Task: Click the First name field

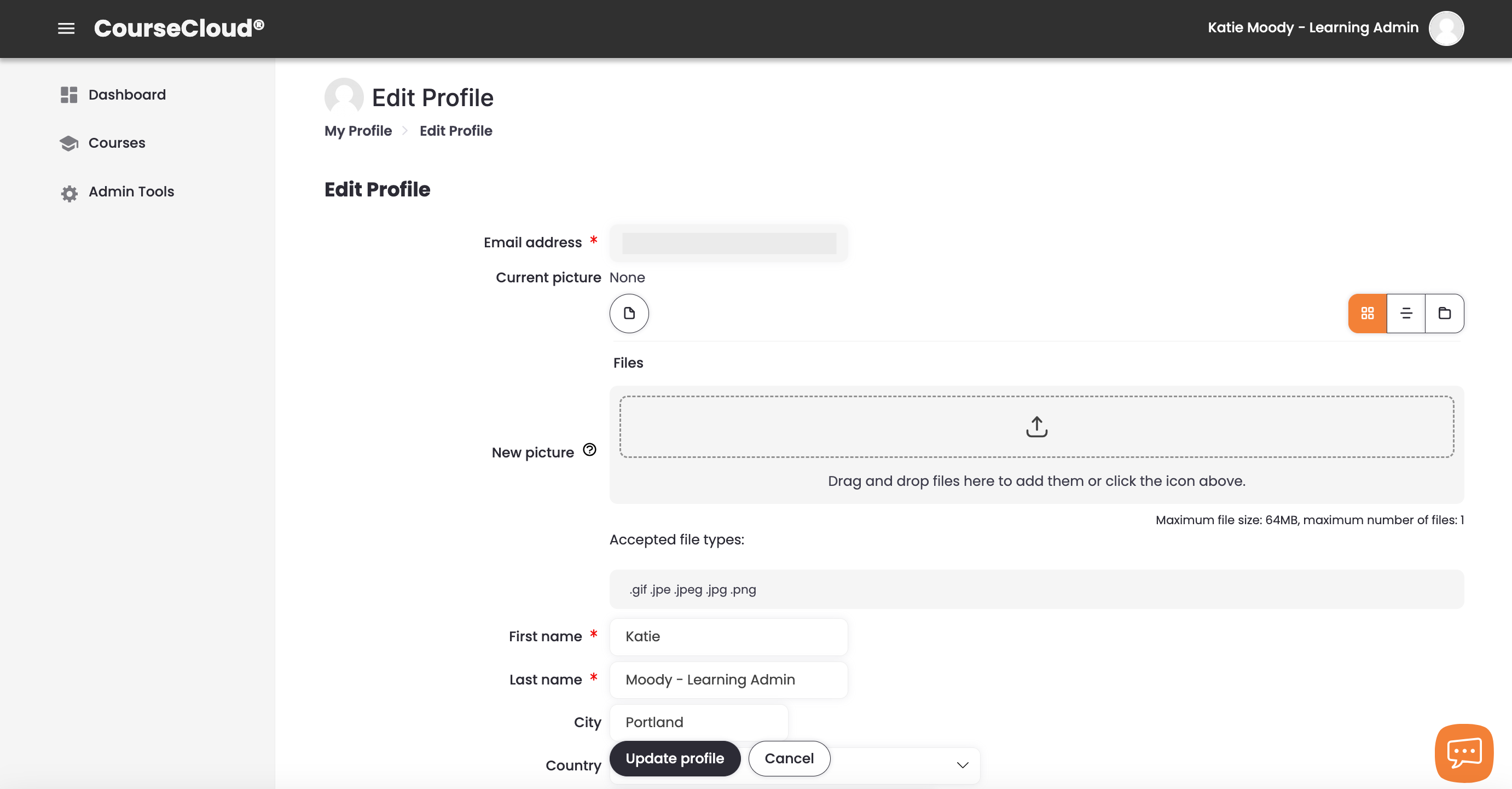Action: pos(728,636)
